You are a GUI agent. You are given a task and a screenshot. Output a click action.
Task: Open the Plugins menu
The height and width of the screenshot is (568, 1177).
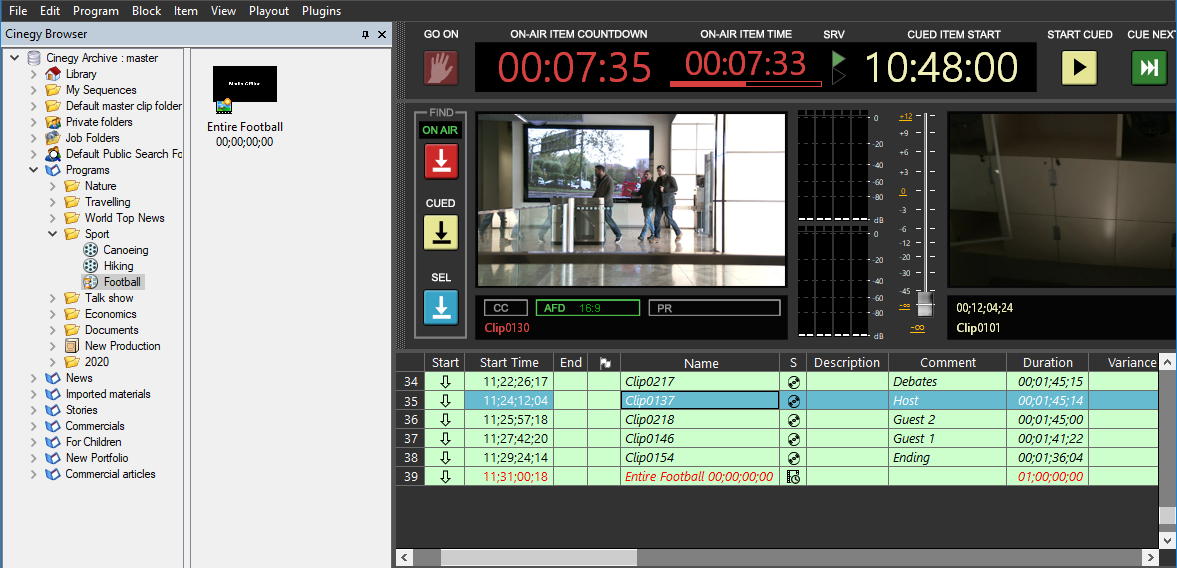click(x=321, y=11)
